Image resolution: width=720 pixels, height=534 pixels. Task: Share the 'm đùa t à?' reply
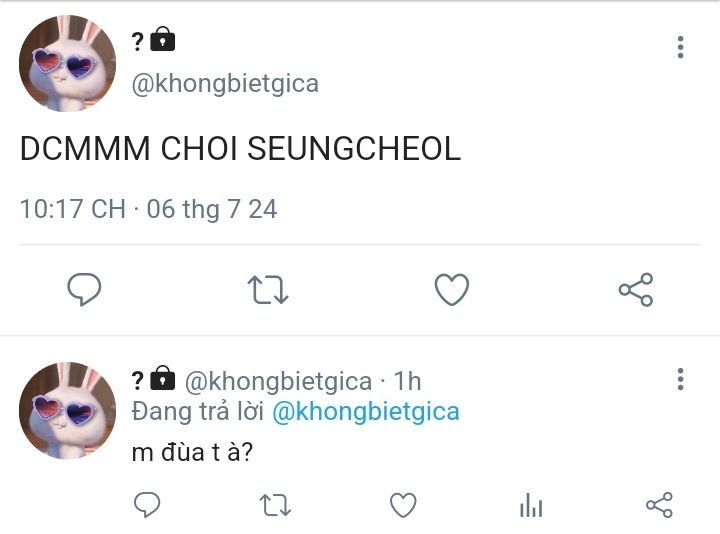tap(659, 506)
